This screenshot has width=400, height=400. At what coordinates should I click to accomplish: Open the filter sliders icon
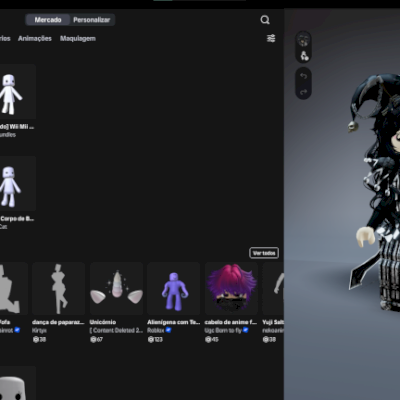(x=271, y=38)
